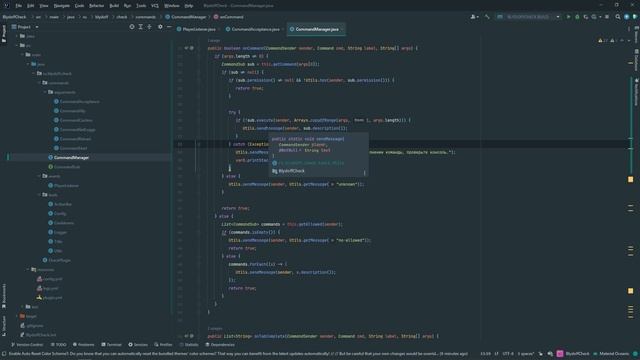Open the Window menu
The height and width of the screenshot is (360, 640).
click(172, 6)
